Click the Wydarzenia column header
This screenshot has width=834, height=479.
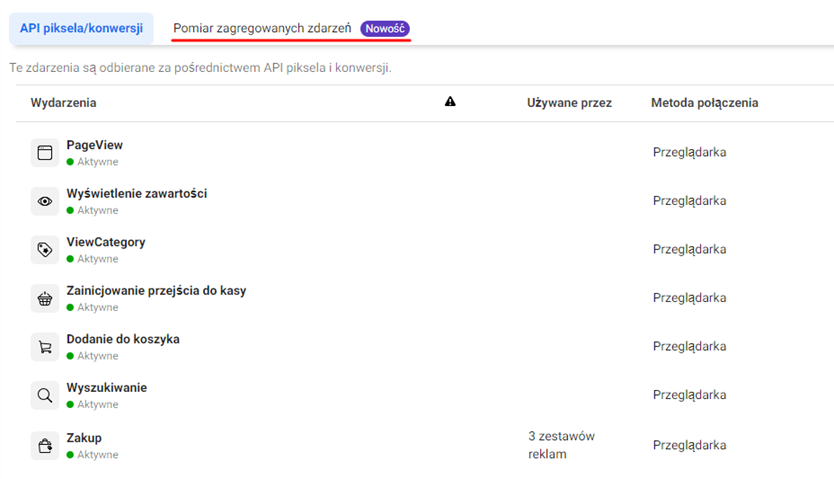63,103
